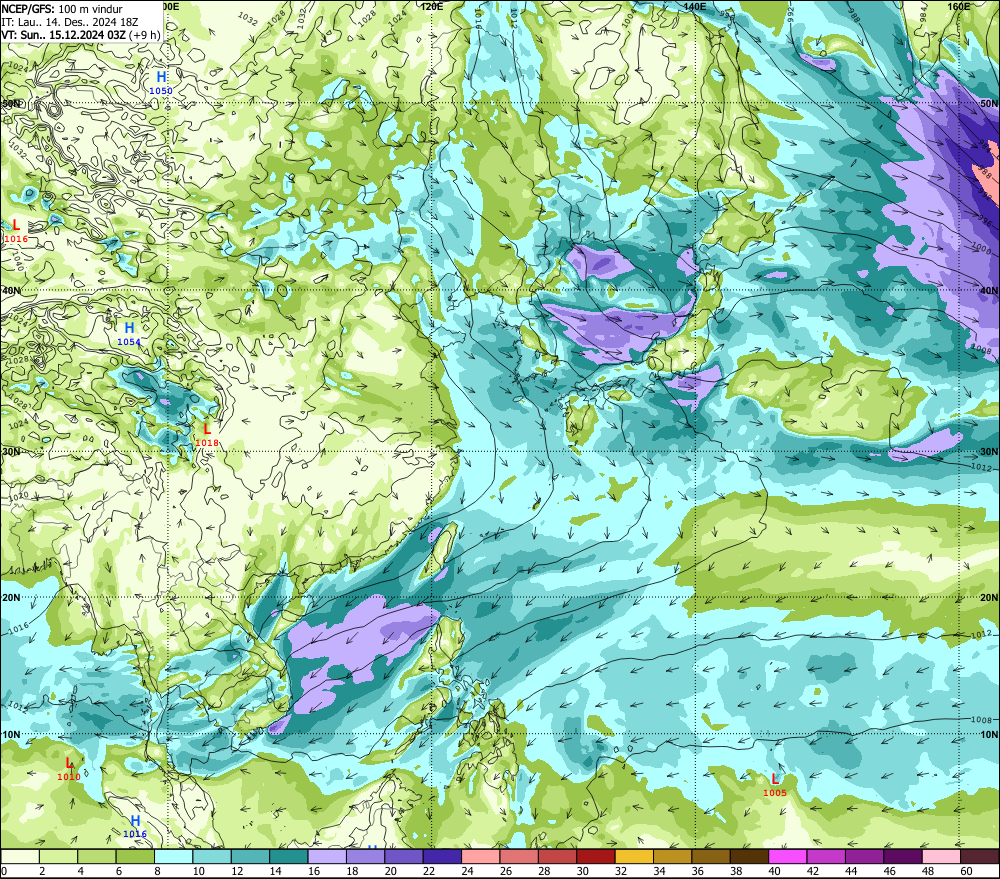
Task: Click the '(+9 h)' forecast offset text
Action: click(145, 34)
